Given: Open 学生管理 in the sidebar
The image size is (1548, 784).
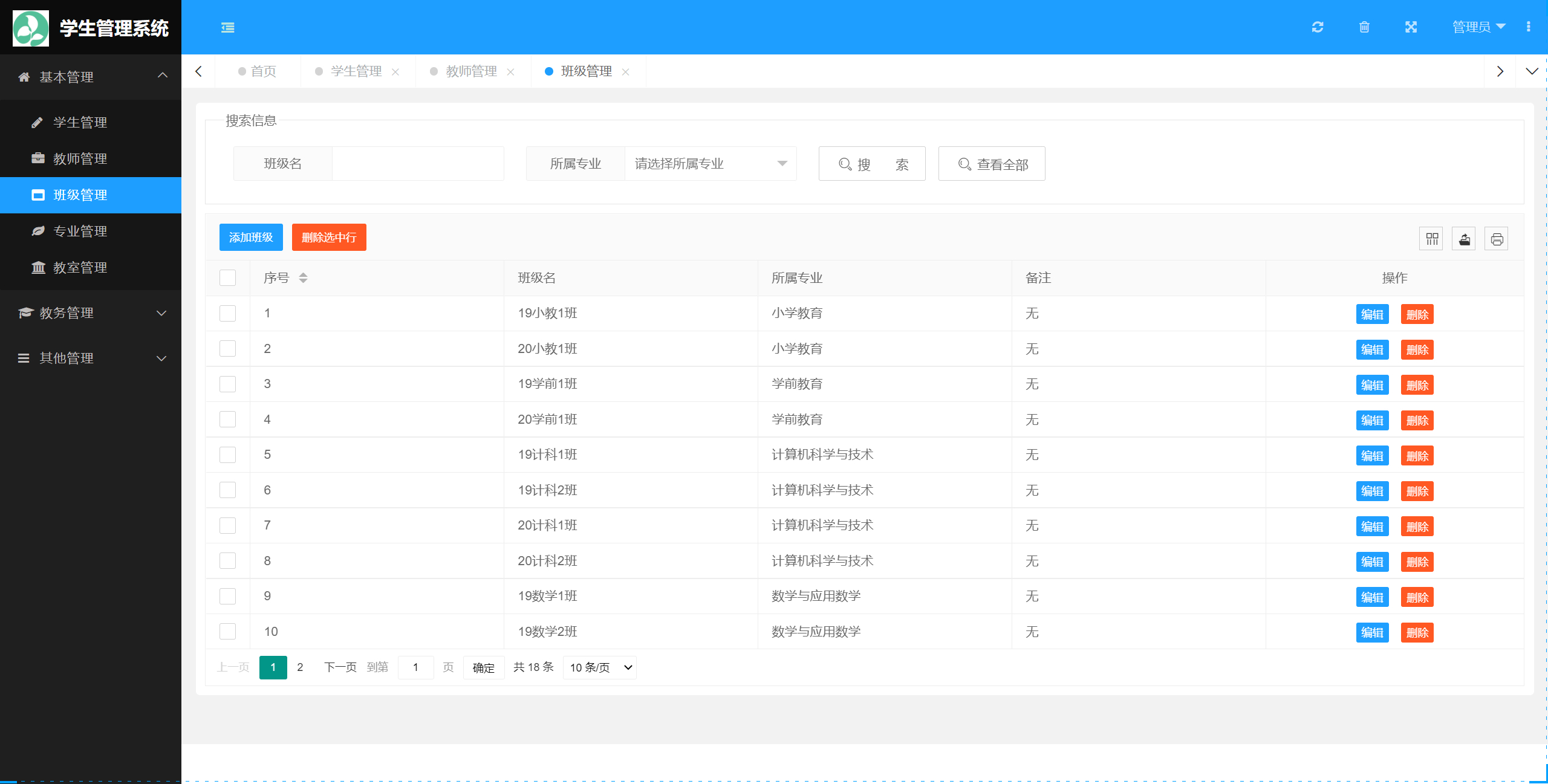Looking at the screenshot, I should (91, 123).
